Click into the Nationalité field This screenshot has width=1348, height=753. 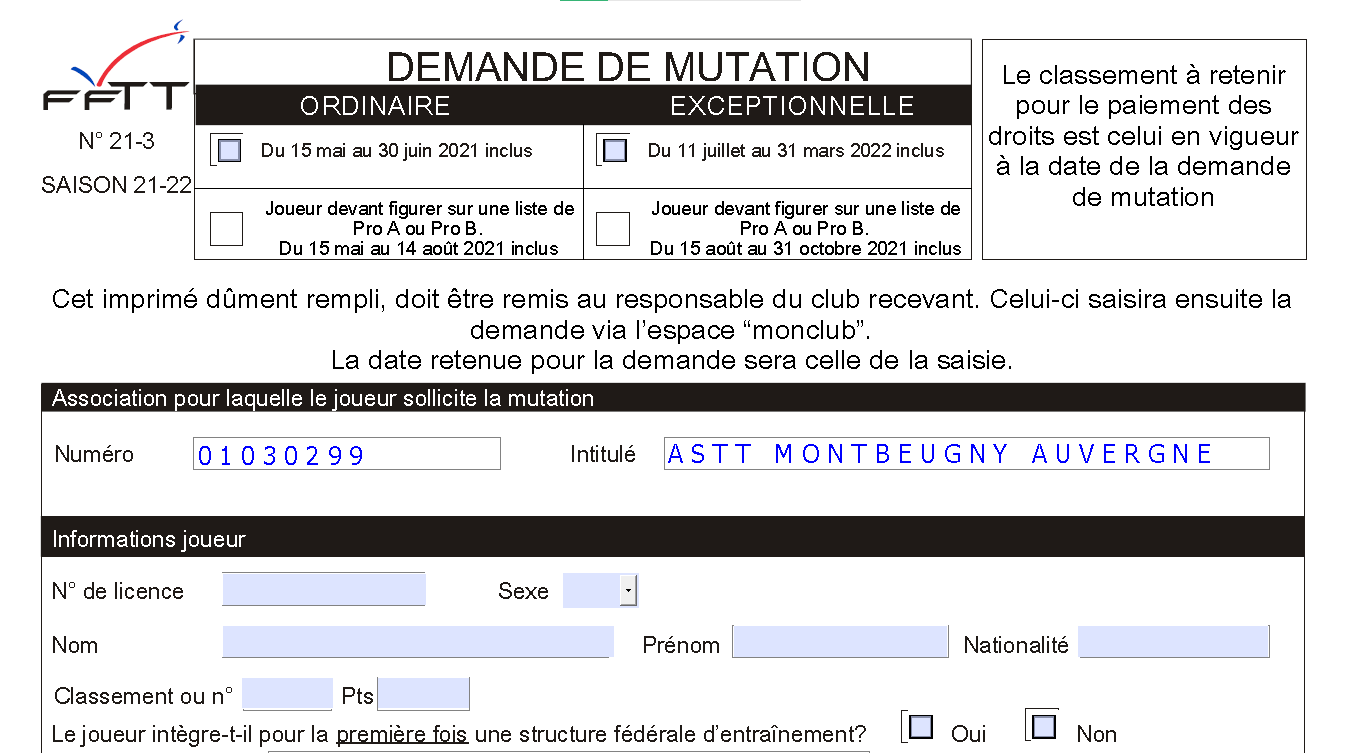click(1175, 642)
